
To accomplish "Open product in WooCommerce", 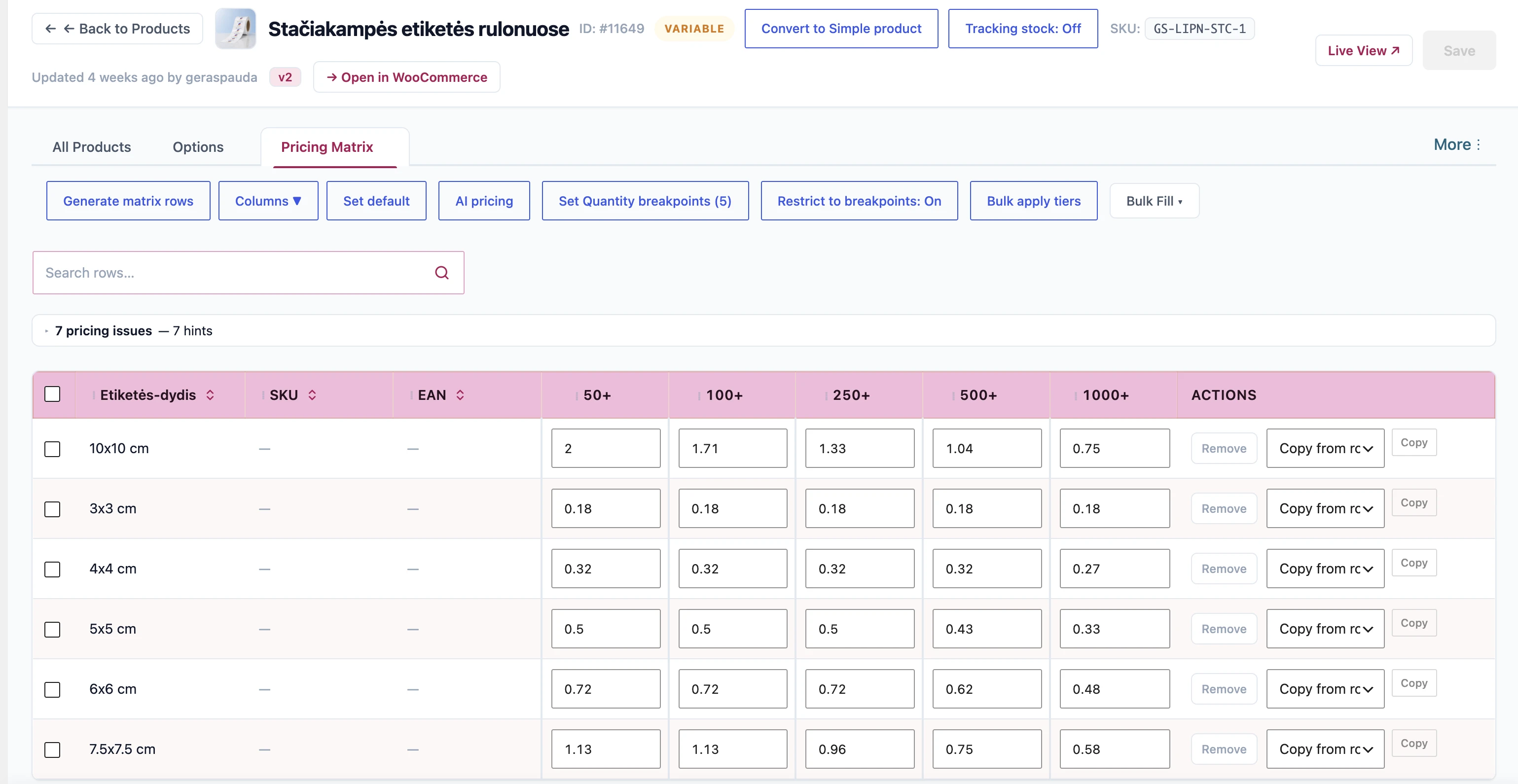I will tap(406, 77).
